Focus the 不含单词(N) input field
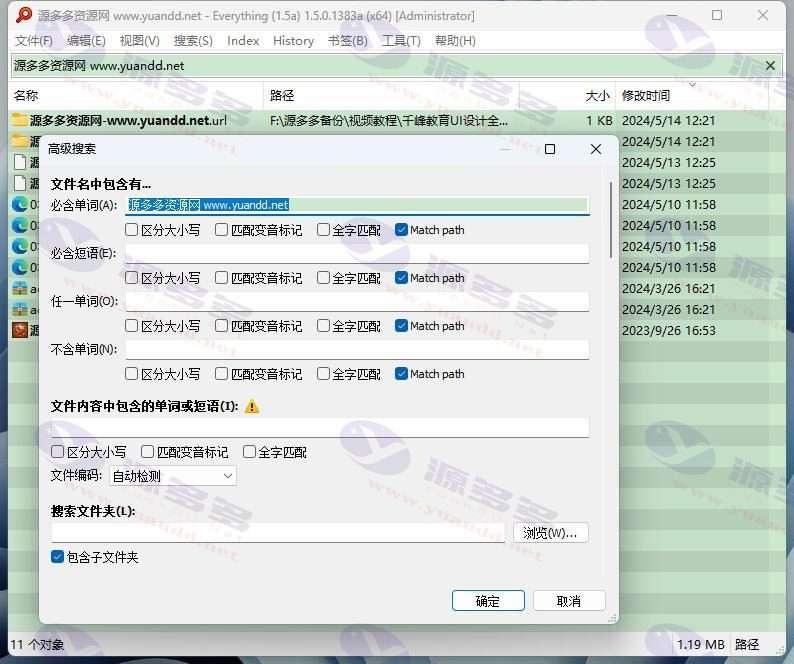Image resolution: width=794 pixels, height=664 pixels. [358, 349]
